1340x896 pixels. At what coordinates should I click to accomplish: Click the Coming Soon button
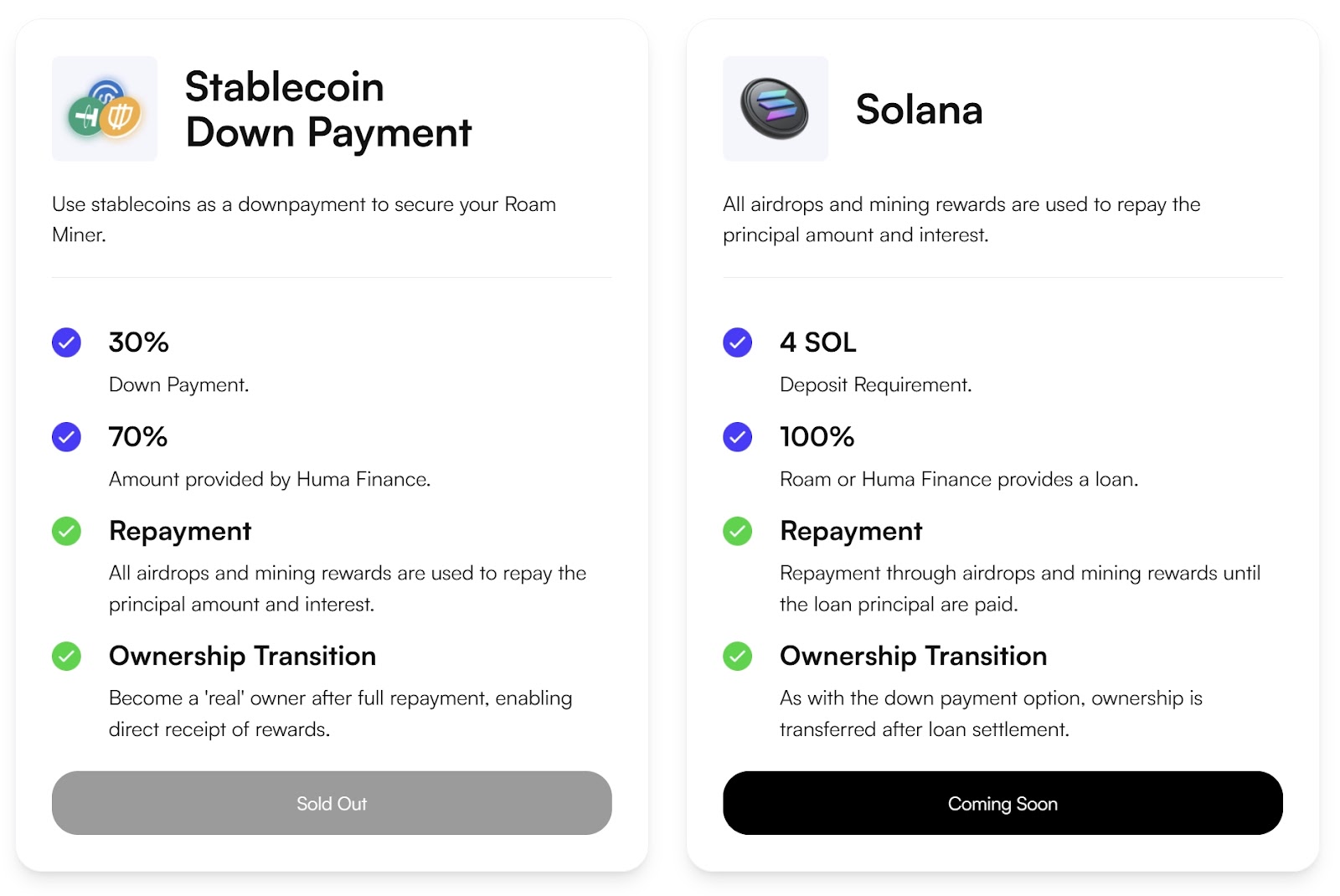[x=1002, y=803]
